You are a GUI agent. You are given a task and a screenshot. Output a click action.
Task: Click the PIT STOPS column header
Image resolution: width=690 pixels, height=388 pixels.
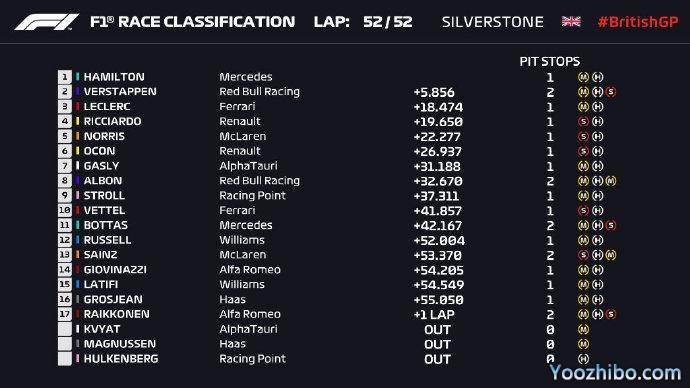550,61
